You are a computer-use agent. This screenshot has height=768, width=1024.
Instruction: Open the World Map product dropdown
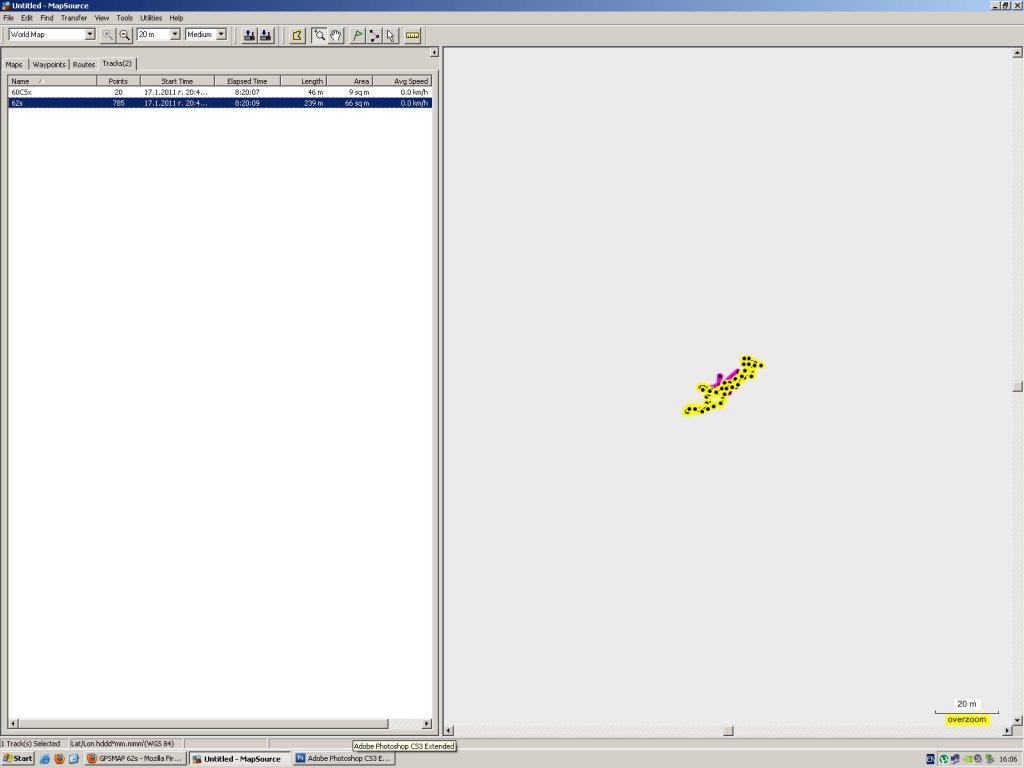point(90,34)
